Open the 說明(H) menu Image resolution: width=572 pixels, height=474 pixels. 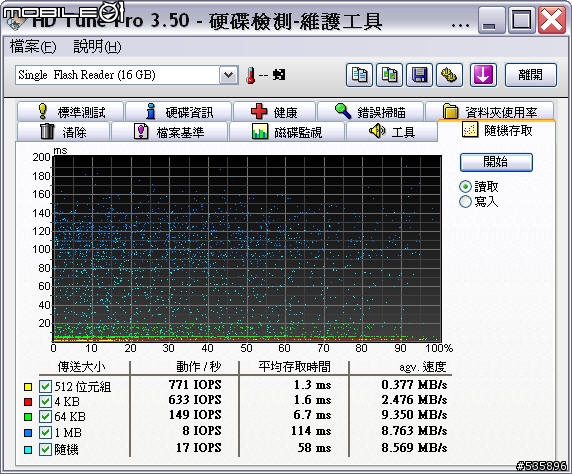(x=97, y=47)
